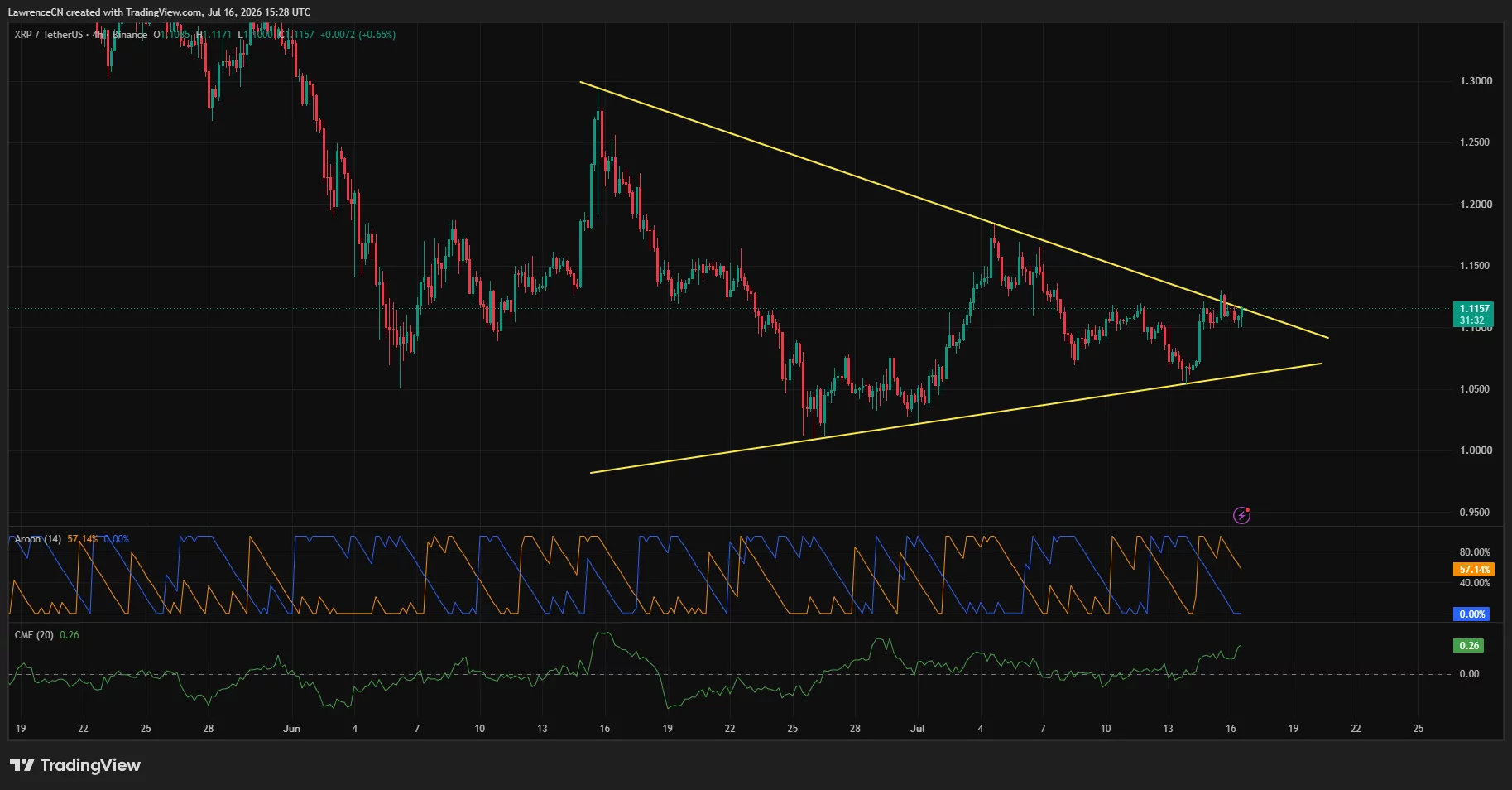The width and height of the screenshot is (1512, 790).
Task: Click the 0.9500 price scale label
Action: [x=1476, y=513]
